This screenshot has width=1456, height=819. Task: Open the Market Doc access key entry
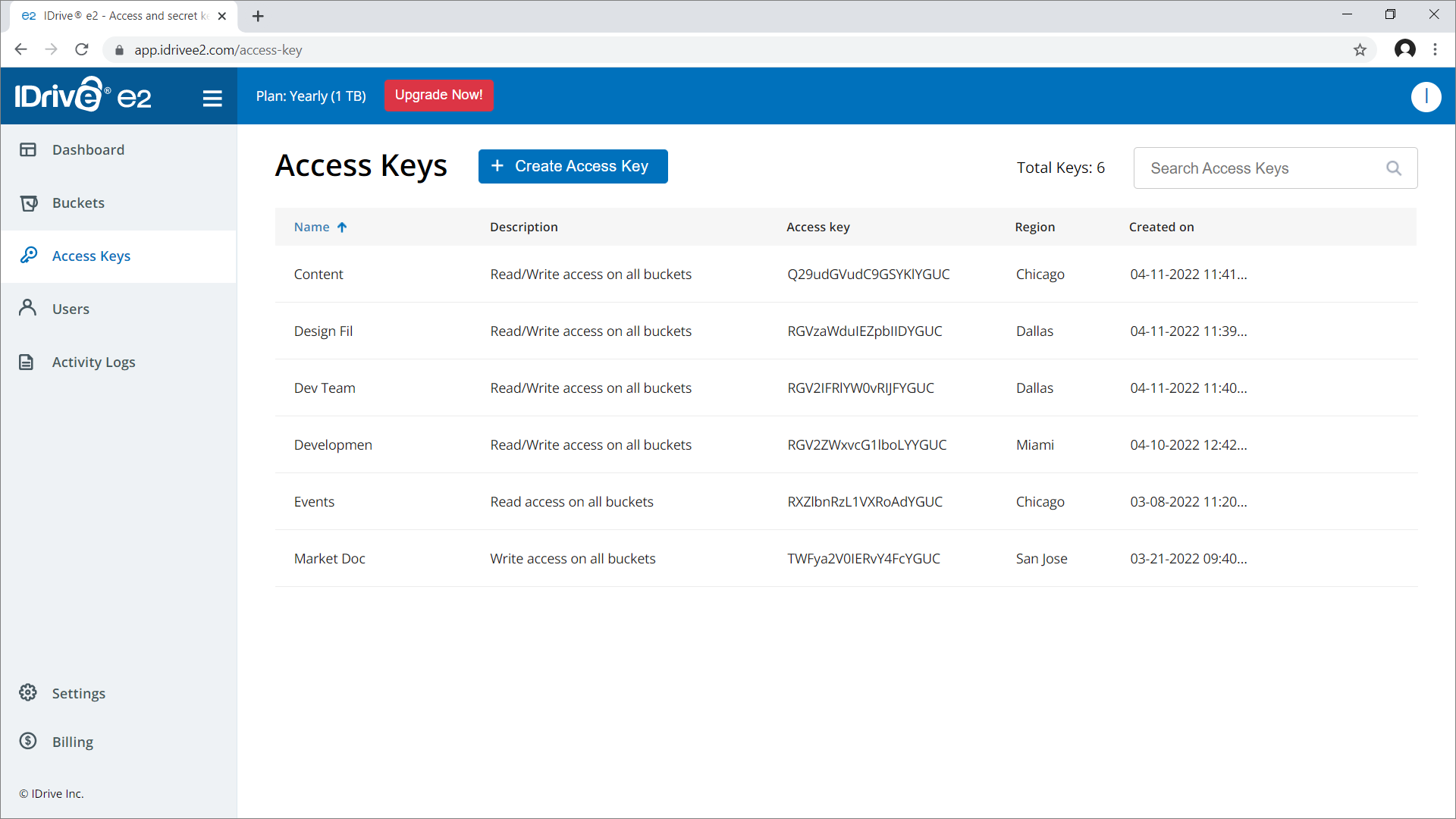[x=328, y=558]
